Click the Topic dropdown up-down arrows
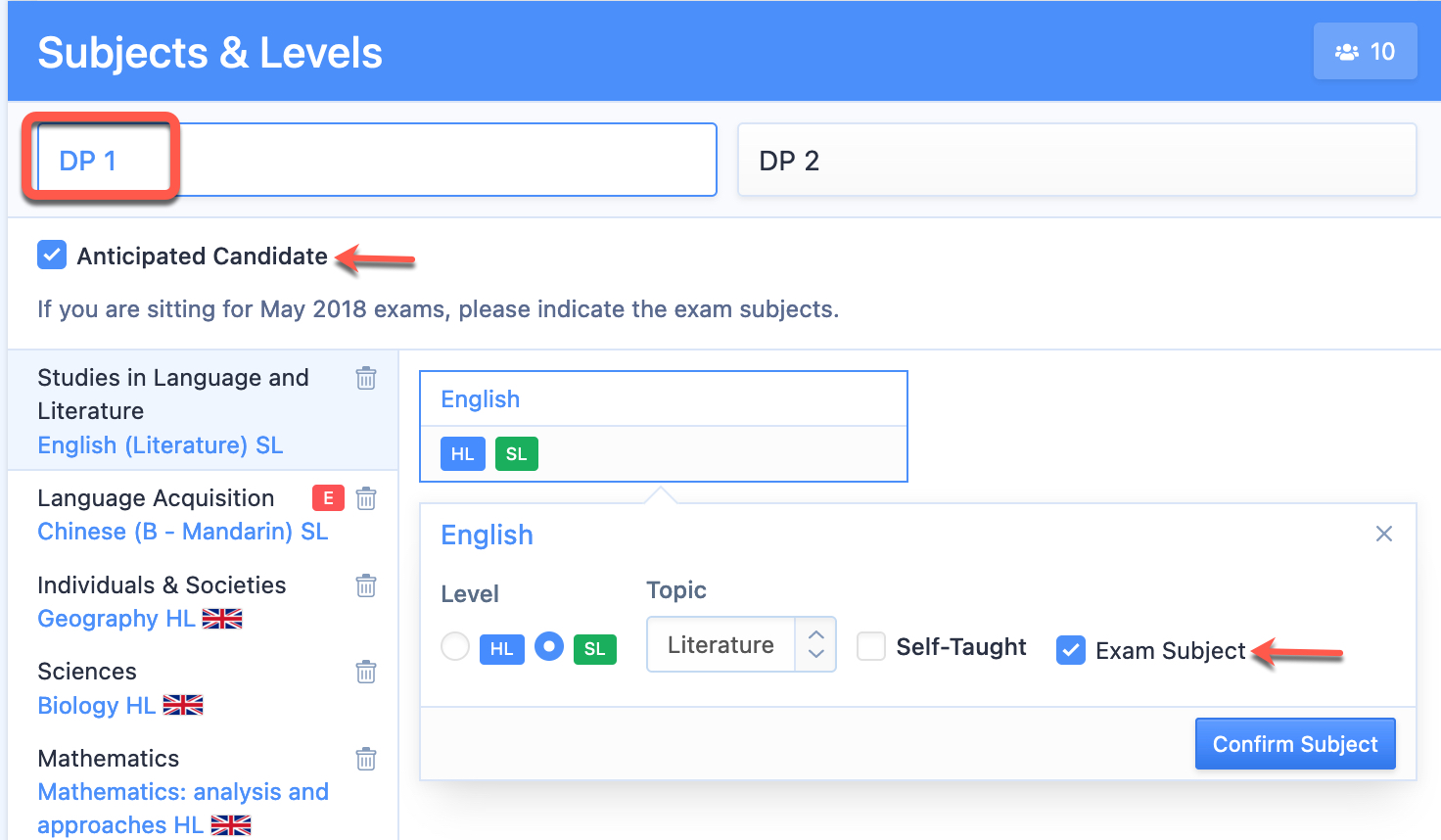The height and width of the screenshot is (840, 1441). (x=815, y=644)
